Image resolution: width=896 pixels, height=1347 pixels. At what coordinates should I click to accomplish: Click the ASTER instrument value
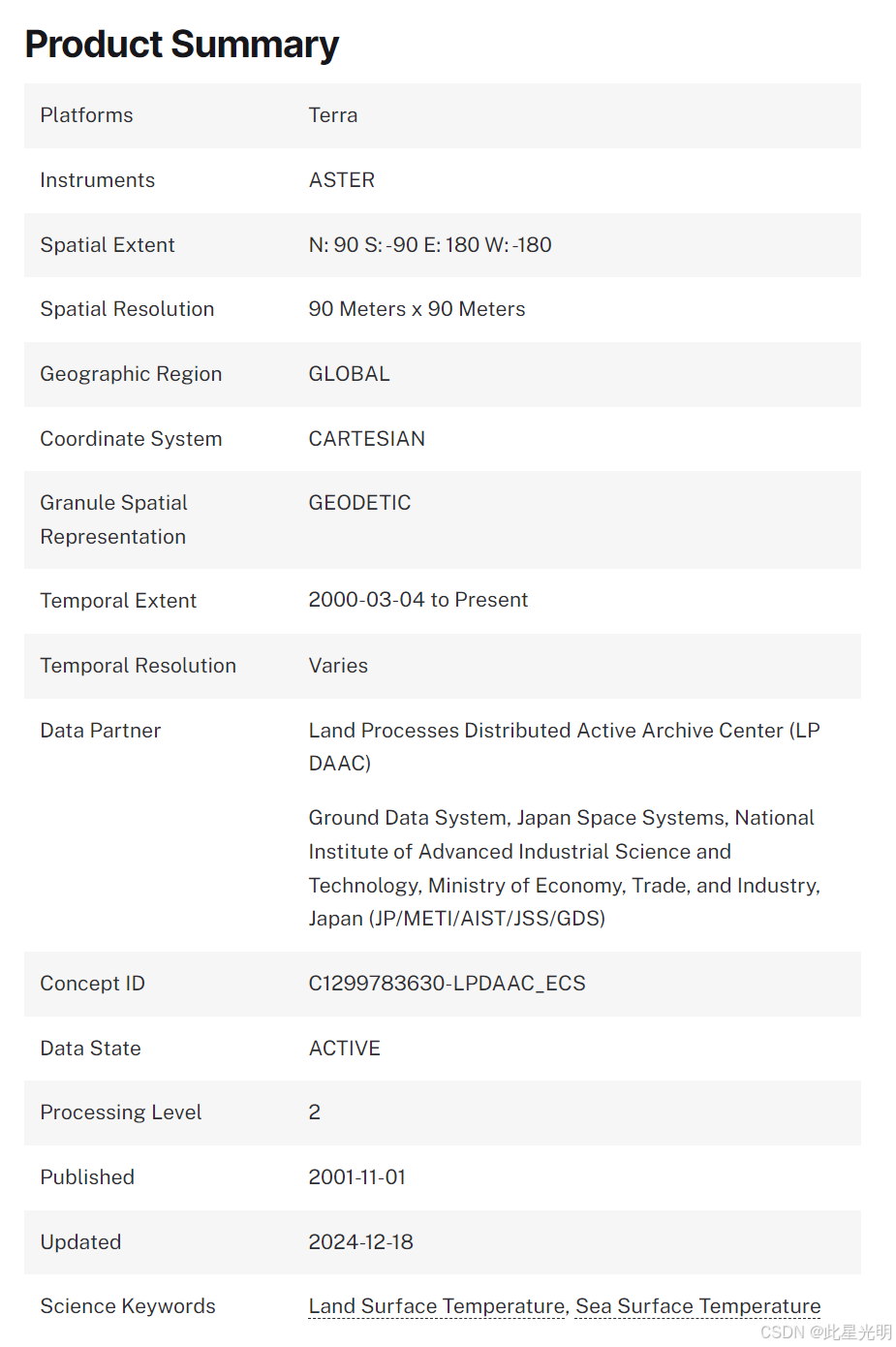click(341, 180)
